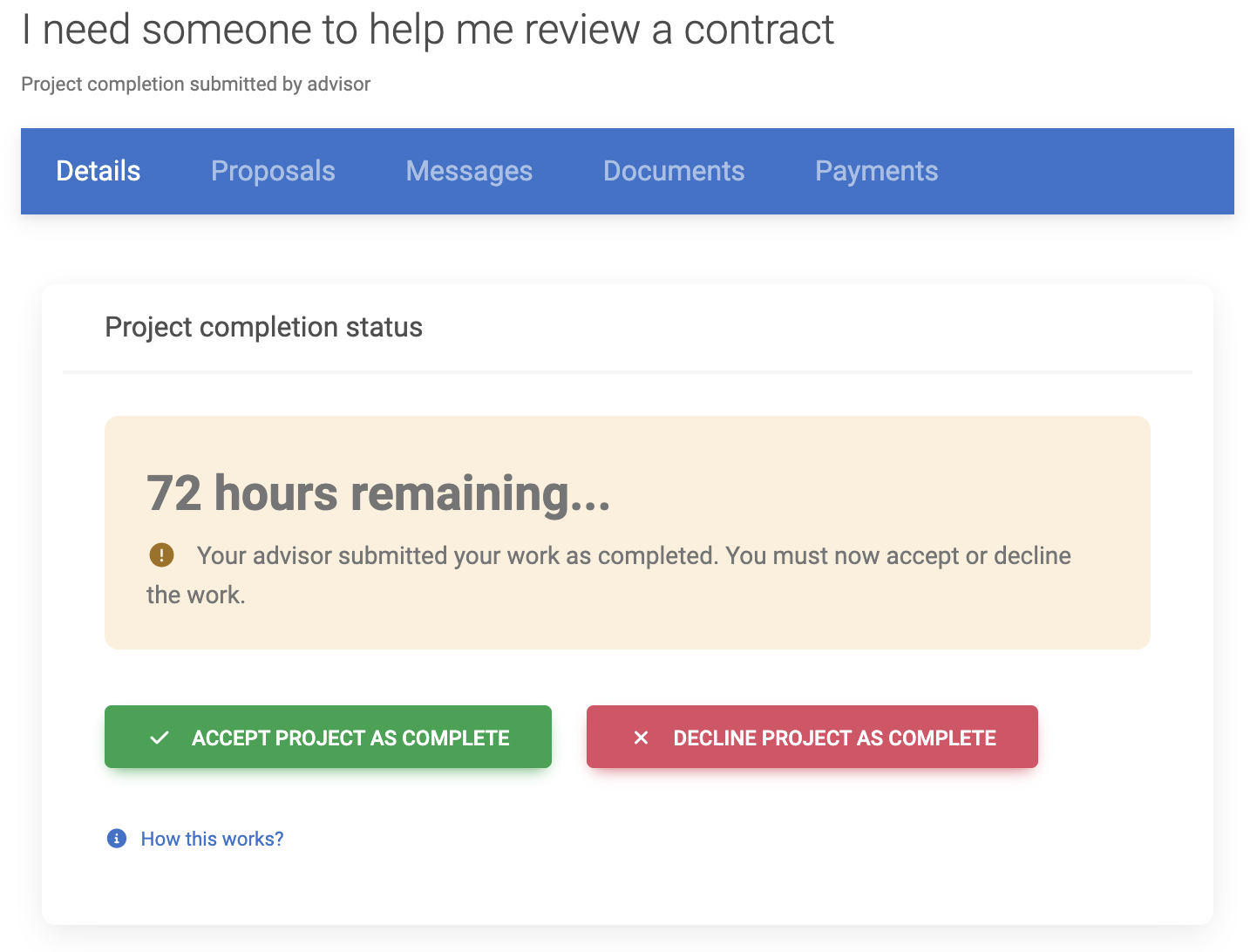This screenshot has height=952, width=1250.
Task: Click the '72 hours remaining...' heading
Action: point(378,493)
